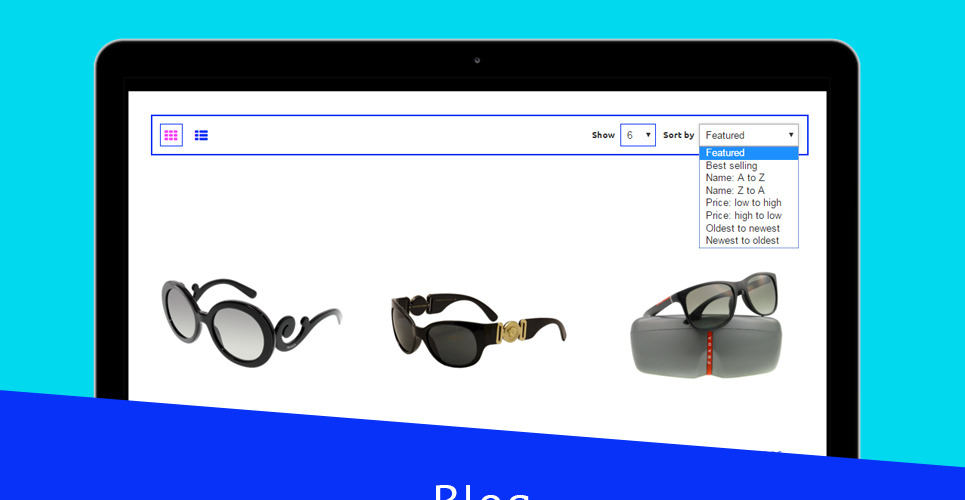Click the Show label text

point(603,135)
